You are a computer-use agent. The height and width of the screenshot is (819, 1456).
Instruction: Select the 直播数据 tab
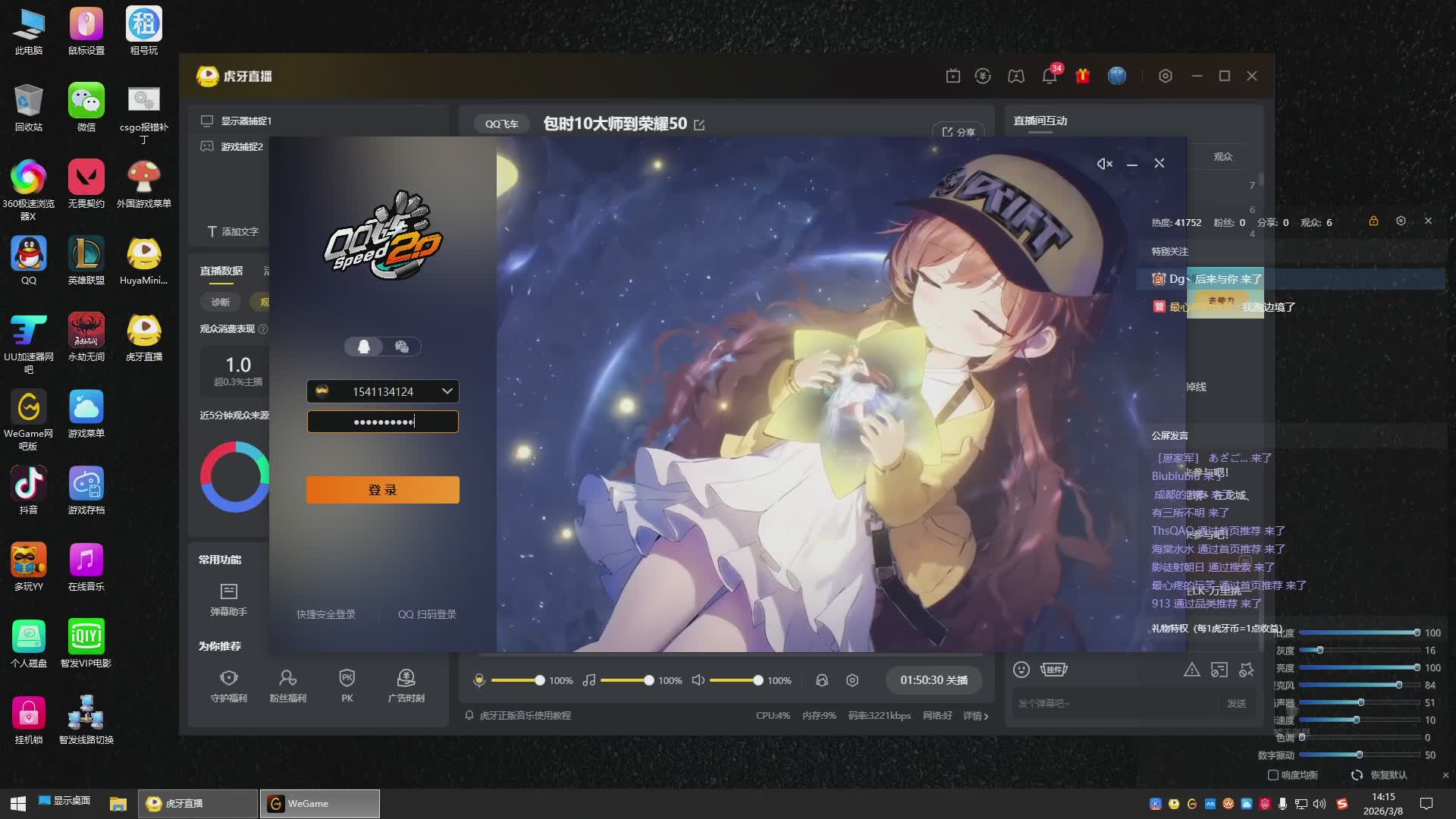tap(221, 271)
